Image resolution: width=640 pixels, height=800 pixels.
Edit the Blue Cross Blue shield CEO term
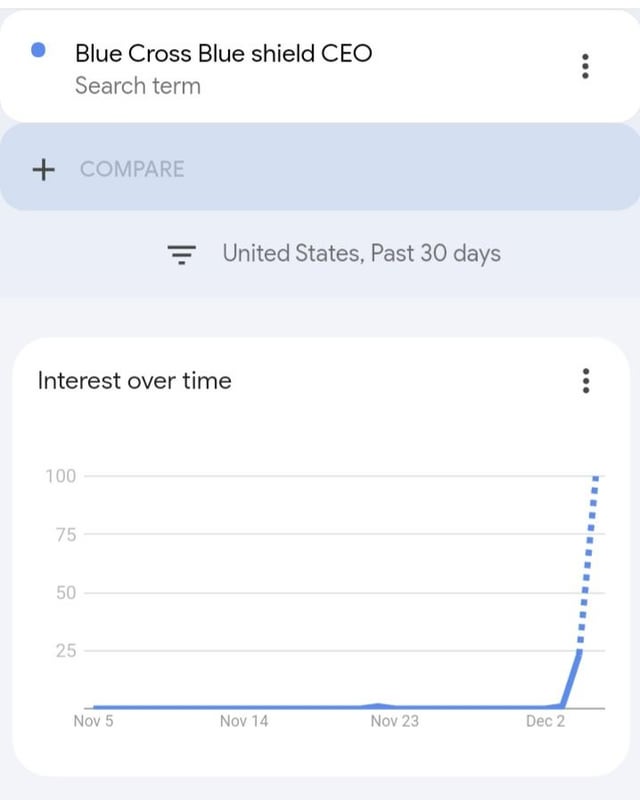coord(223,53)
